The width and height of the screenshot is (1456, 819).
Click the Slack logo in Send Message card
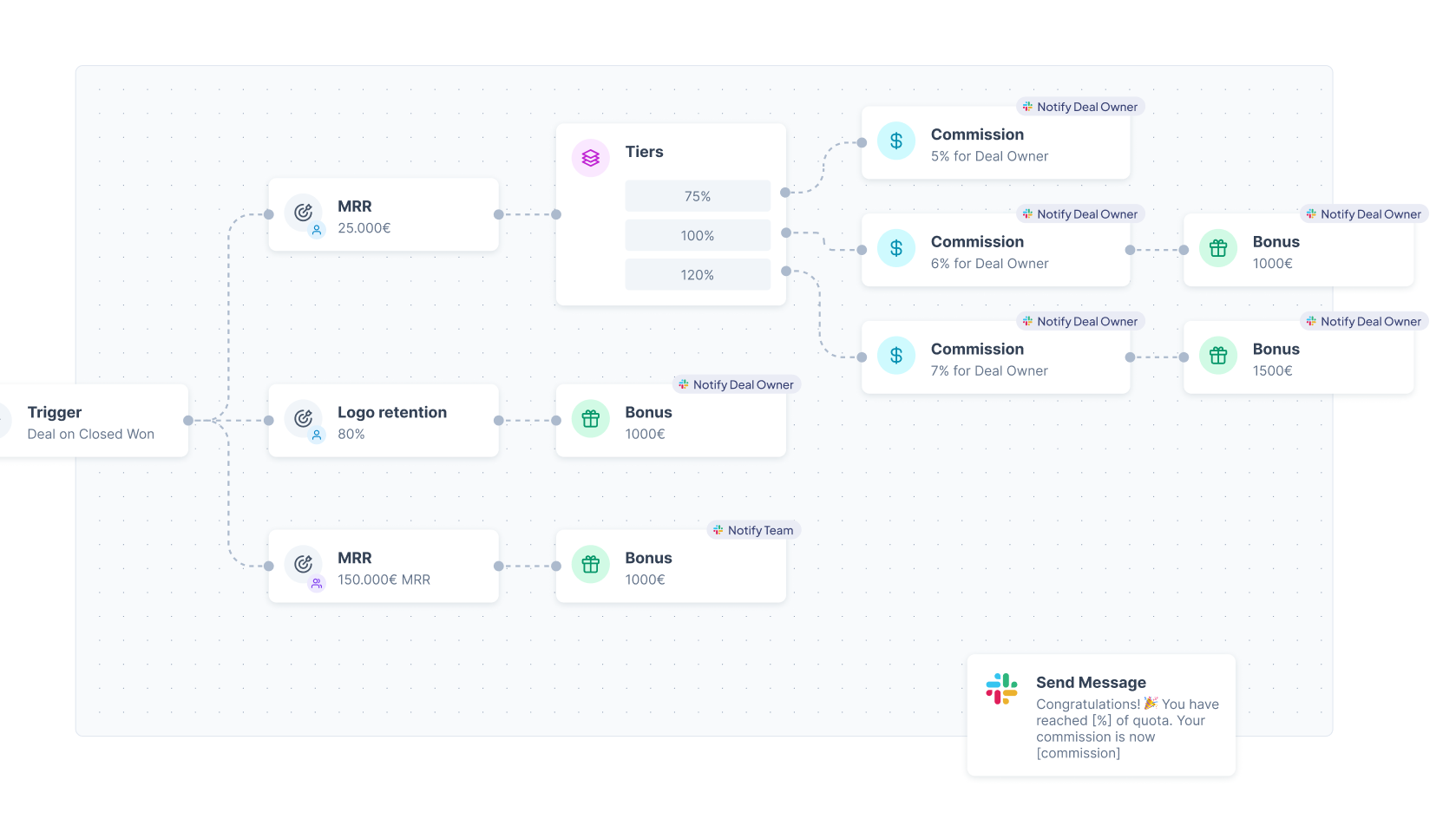pos(1001,689)
